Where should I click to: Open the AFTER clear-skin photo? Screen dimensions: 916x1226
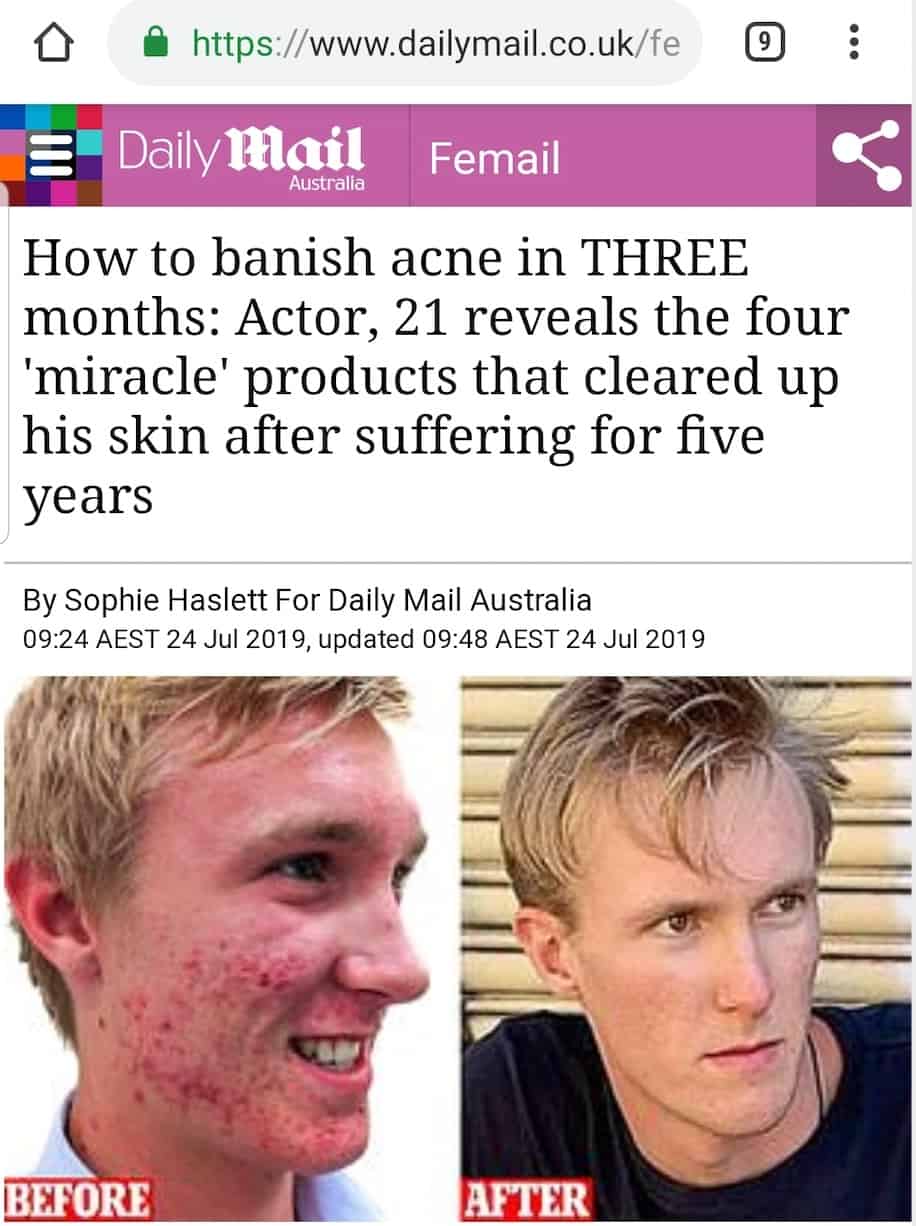click(x=686, y=949)
